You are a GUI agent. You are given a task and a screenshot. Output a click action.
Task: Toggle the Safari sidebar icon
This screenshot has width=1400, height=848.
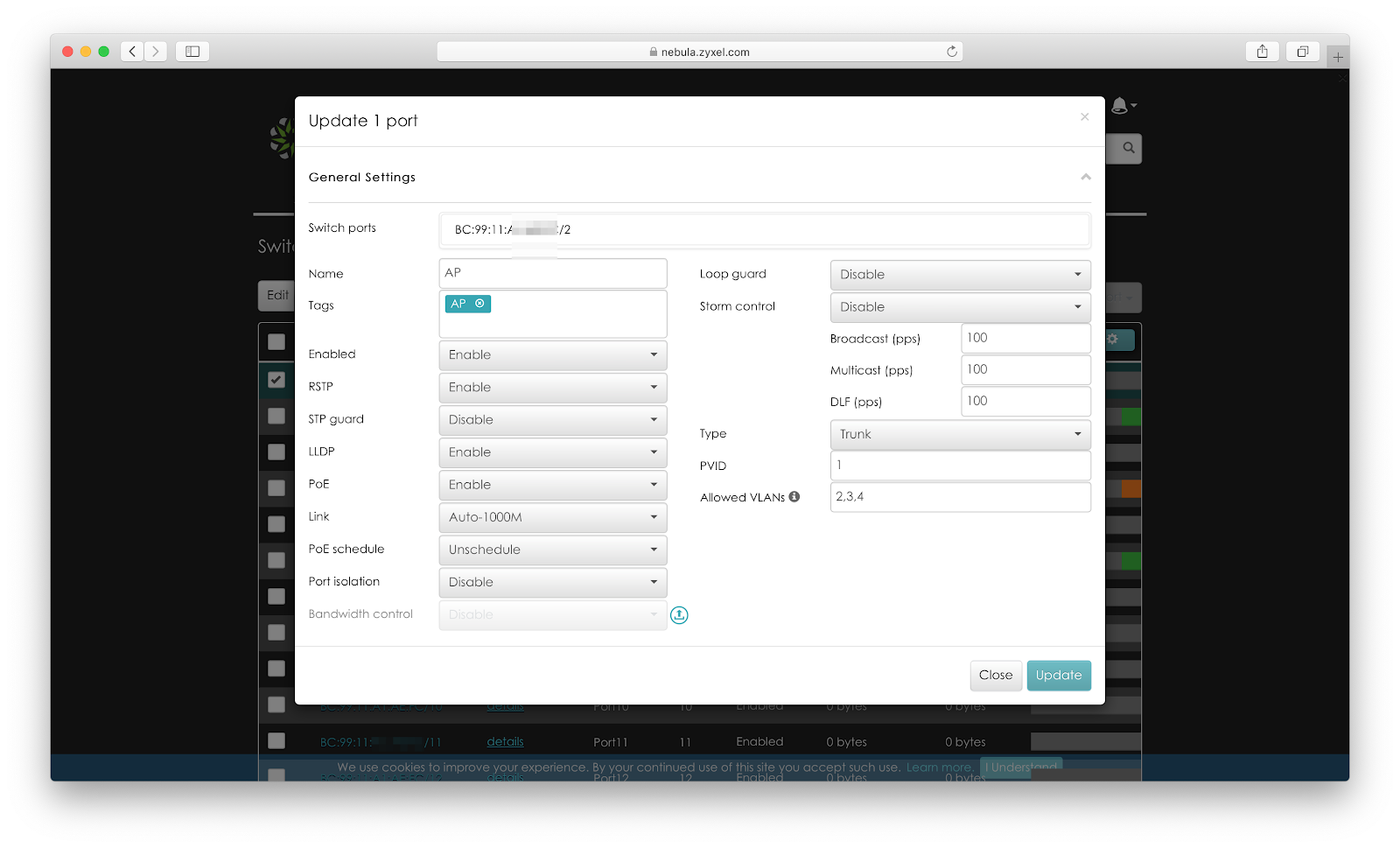[192, 52]
